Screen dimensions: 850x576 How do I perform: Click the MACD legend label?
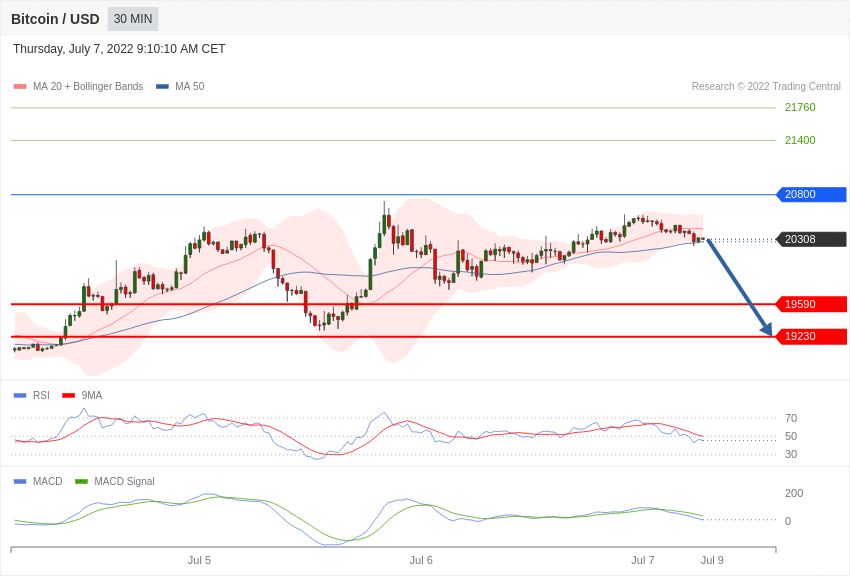pos(48,481)
